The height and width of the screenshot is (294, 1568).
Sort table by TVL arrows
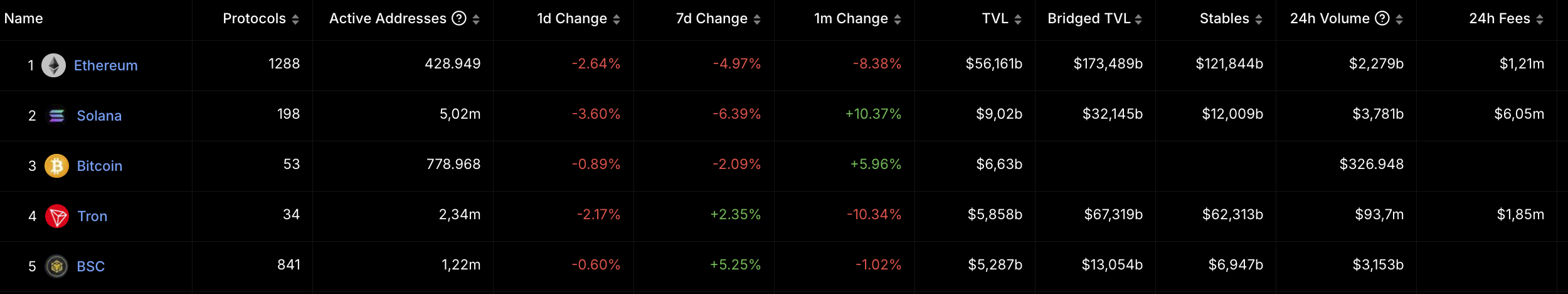click(1018, 19)
